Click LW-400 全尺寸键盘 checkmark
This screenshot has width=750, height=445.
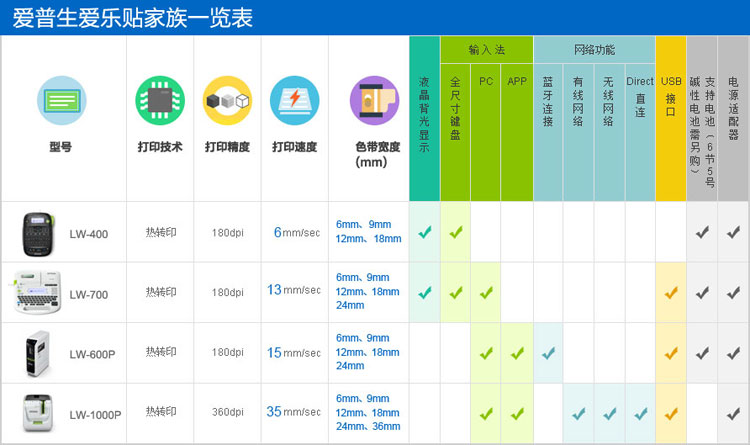456,232
